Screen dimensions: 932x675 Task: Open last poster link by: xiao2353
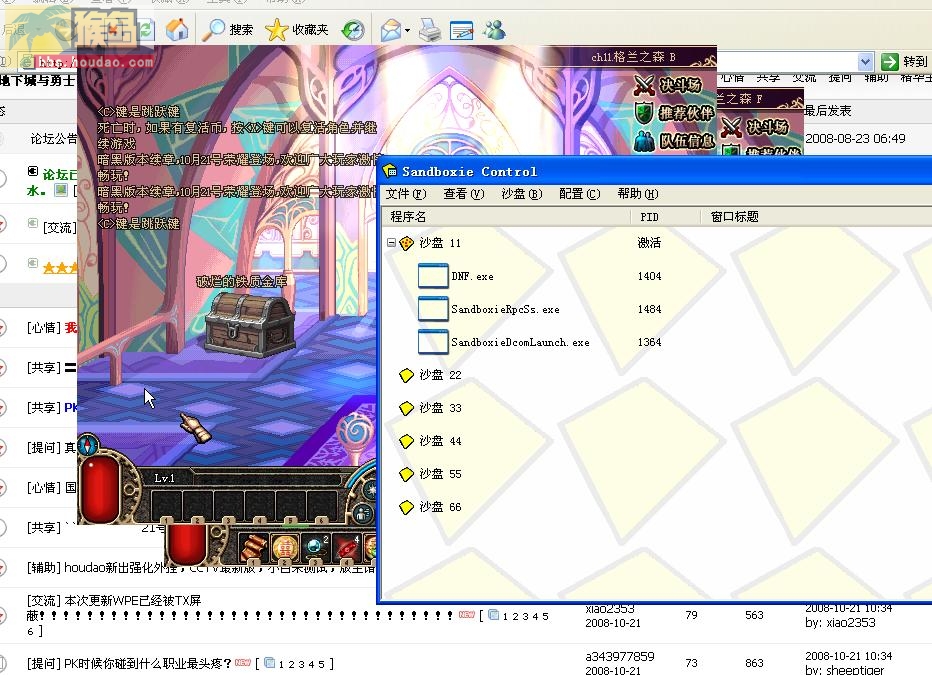point(840,622)
